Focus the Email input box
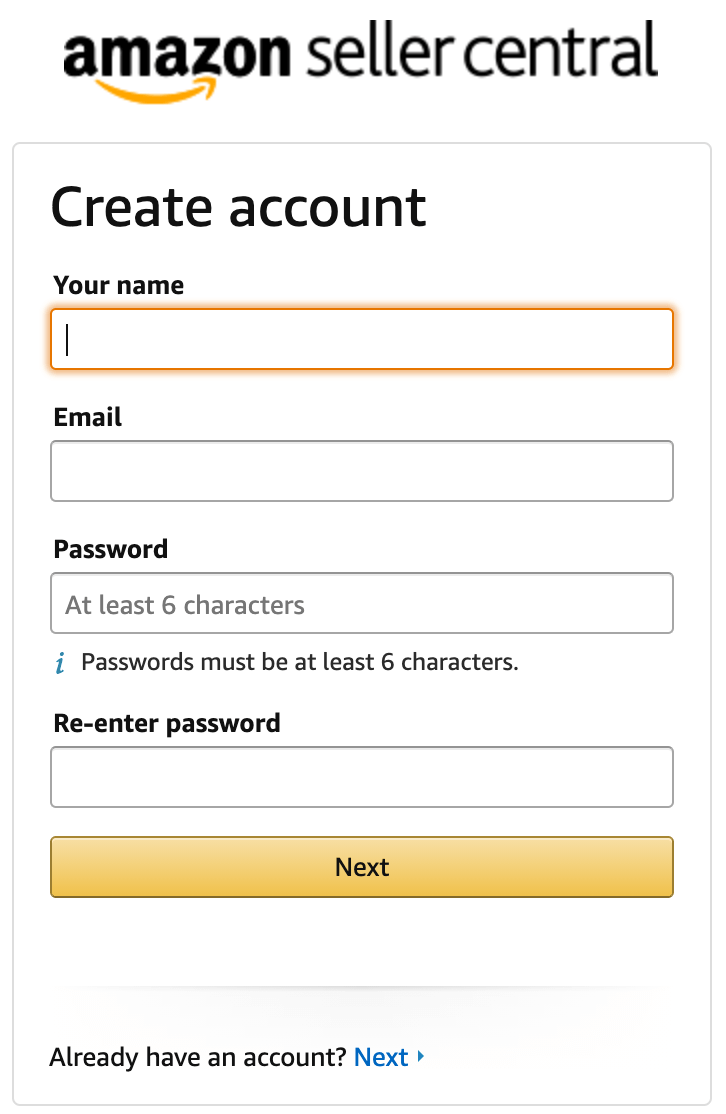Screen dimensions: 726x1114 coord(362,471)
